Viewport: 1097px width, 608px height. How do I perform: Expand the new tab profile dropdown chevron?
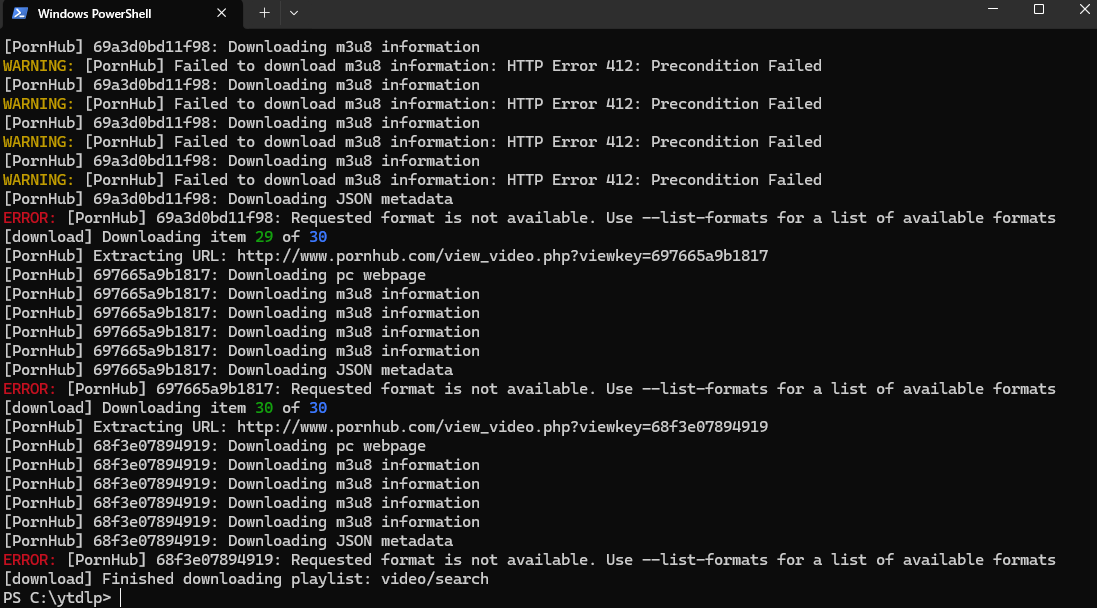[x=294, y=13]
